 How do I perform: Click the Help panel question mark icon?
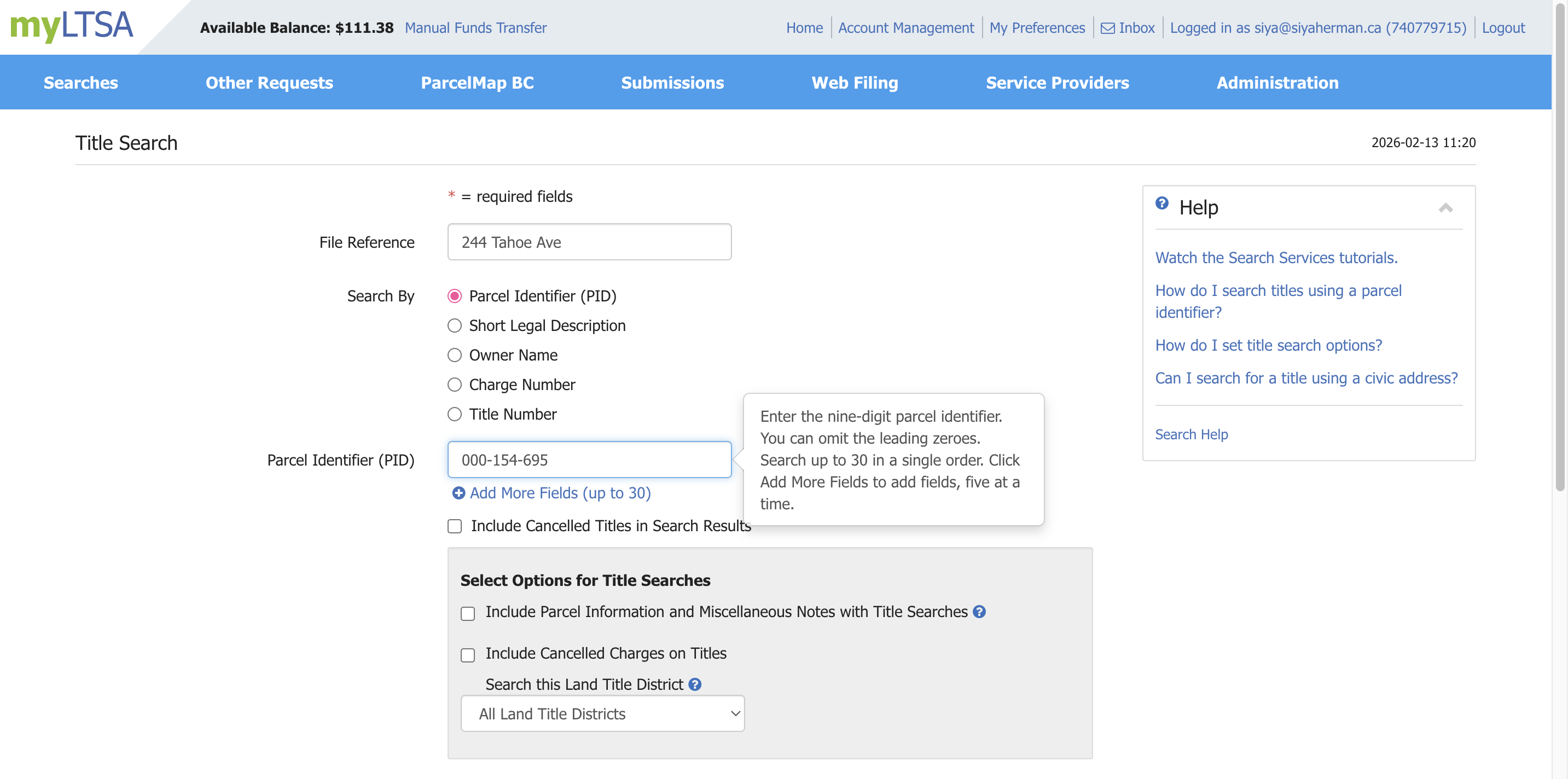click(1162, 204)
